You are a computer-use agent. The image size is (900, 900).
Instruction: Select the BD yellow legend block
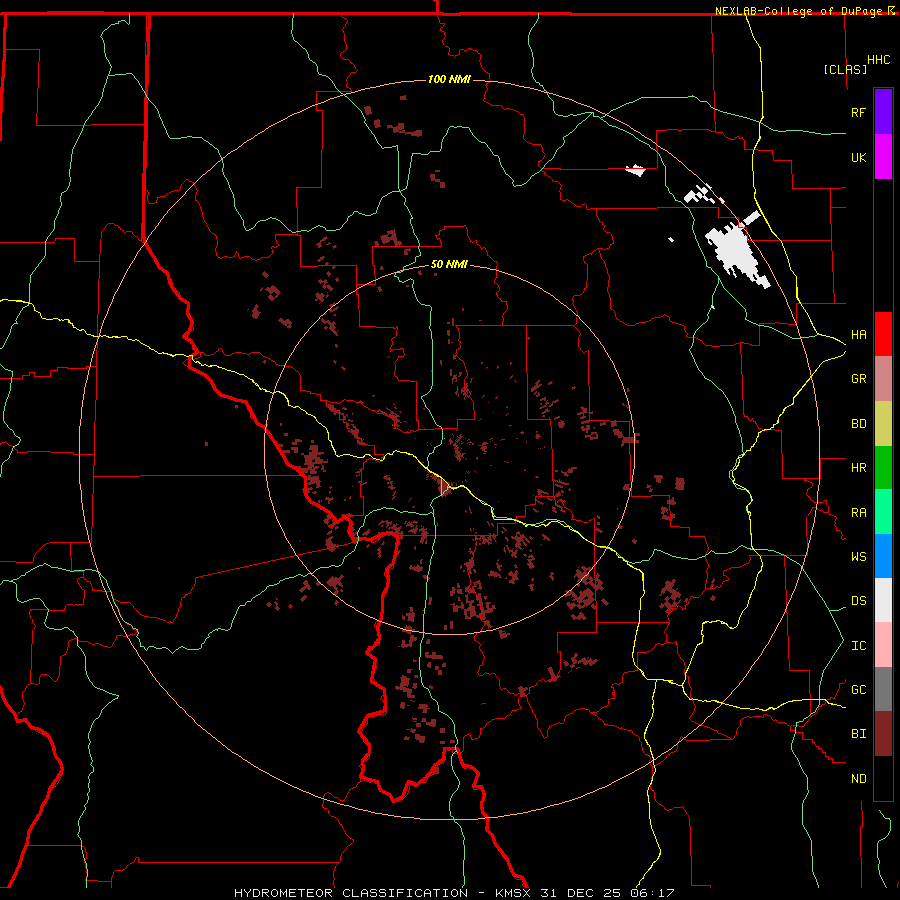883,424
